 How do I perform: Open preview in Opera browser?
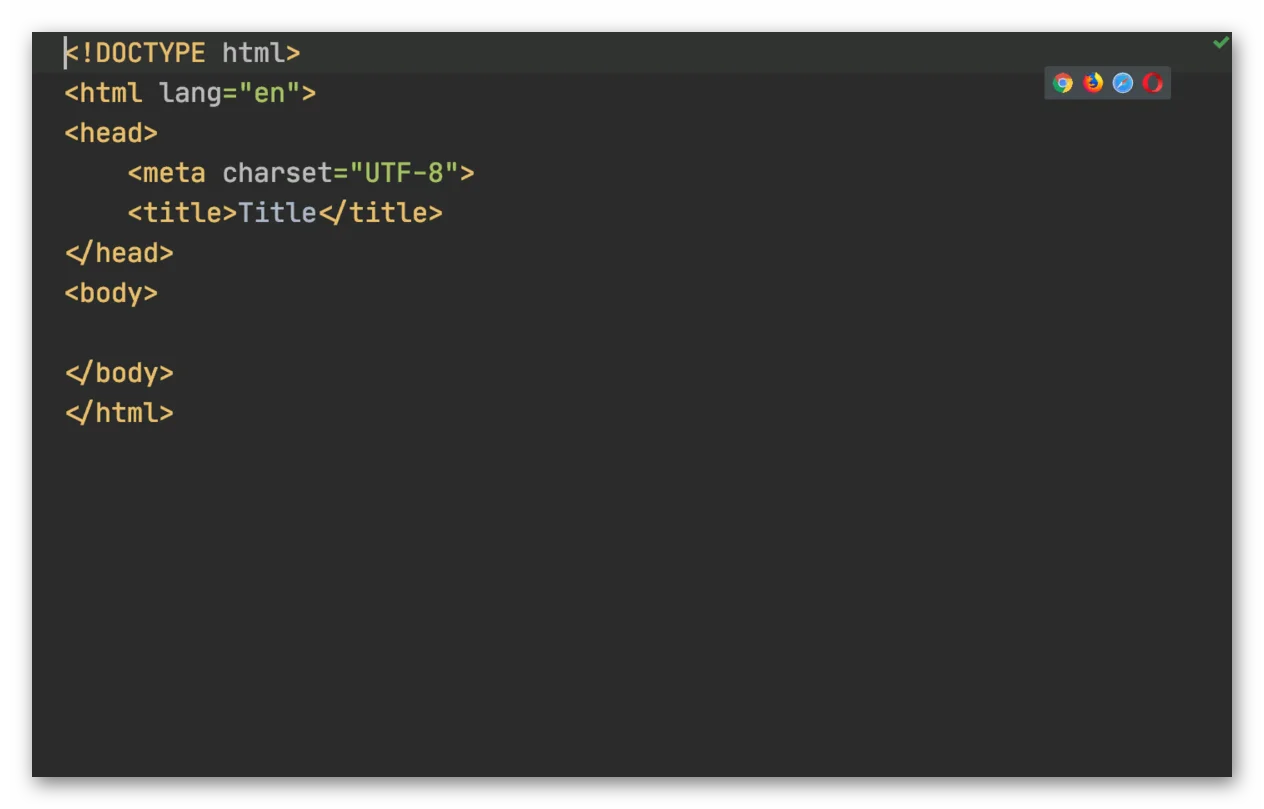[x=1152, y=83]
